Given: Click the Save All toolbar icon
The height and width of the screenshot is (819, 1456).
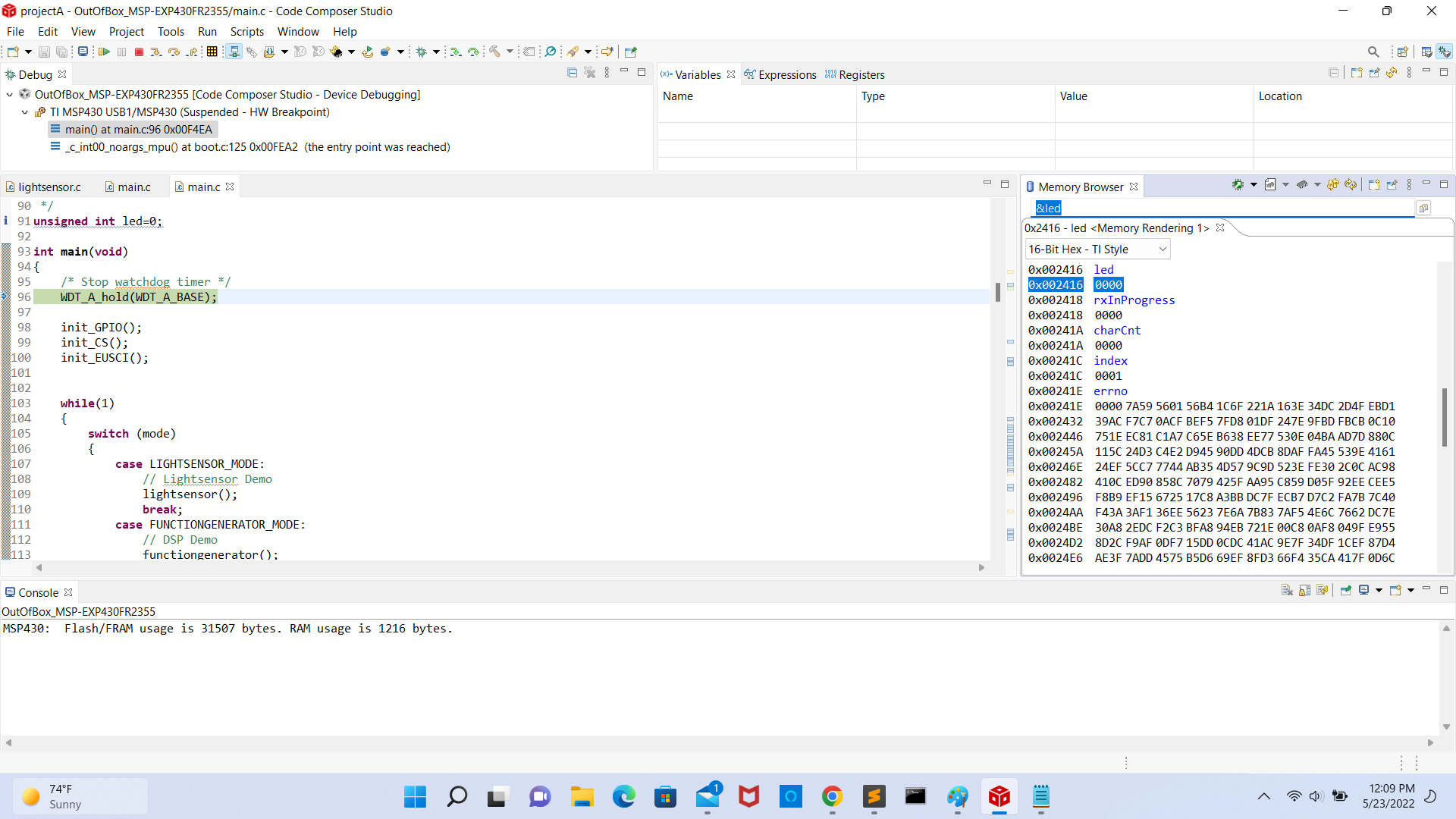Looking at the screenshot, I should (x=61, y=52).
